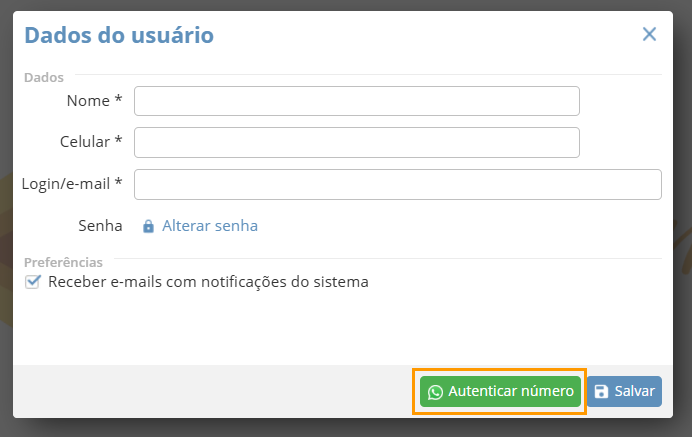Click the Preferências section header
Viewport: 692px width, 437px height.
pyautogui.click(x=63, y=262)
